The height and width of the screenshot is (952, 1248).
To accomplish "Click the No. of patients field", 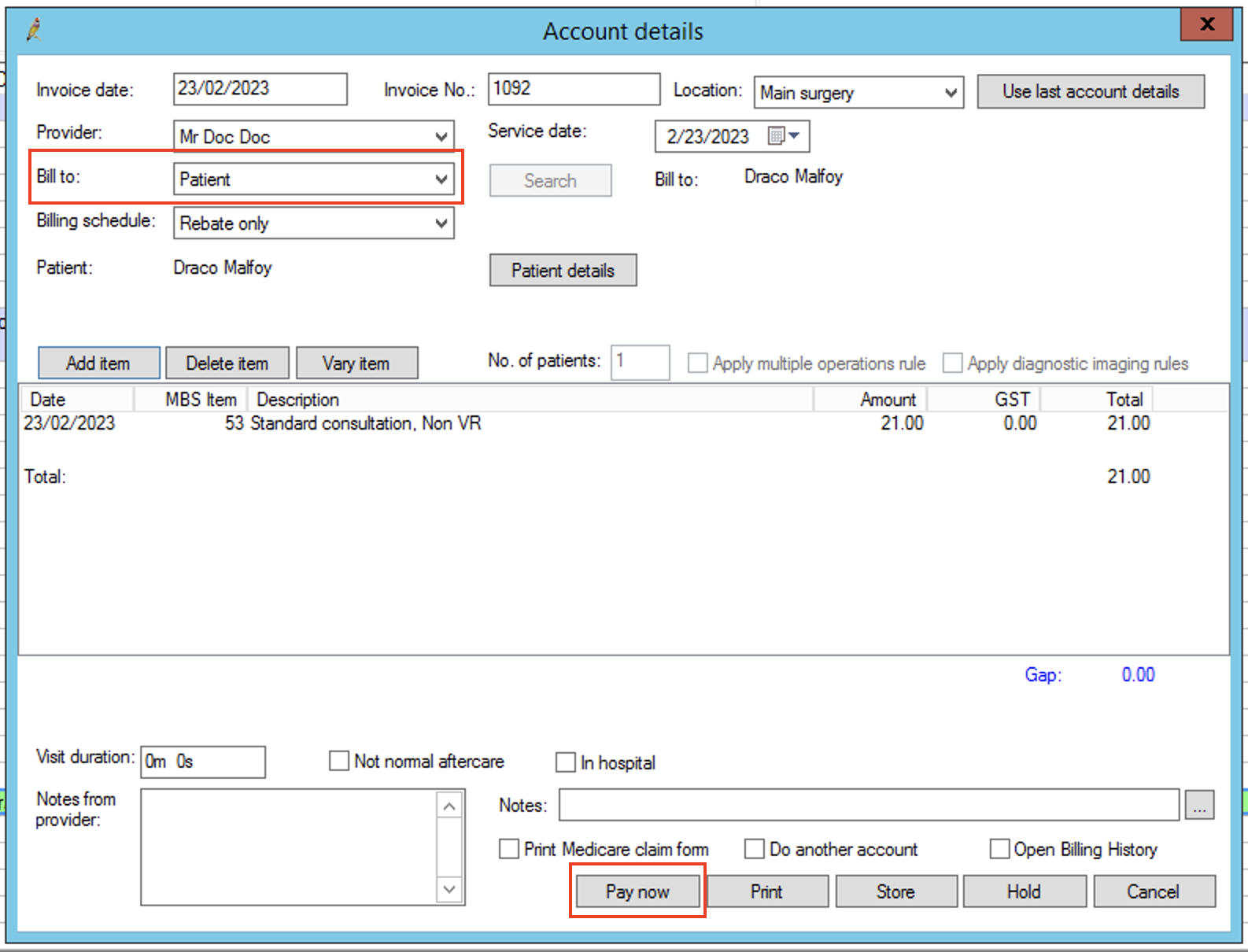I will (641, 362).
